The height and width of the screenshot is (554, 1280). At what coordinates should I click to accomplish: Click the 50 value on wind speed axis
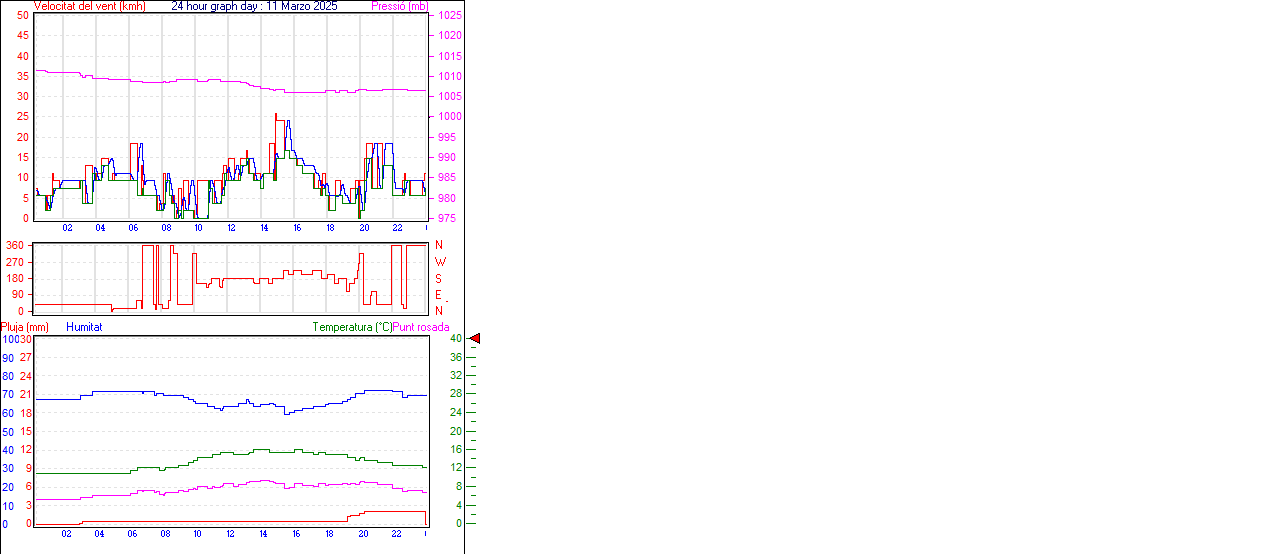(22, 16)
